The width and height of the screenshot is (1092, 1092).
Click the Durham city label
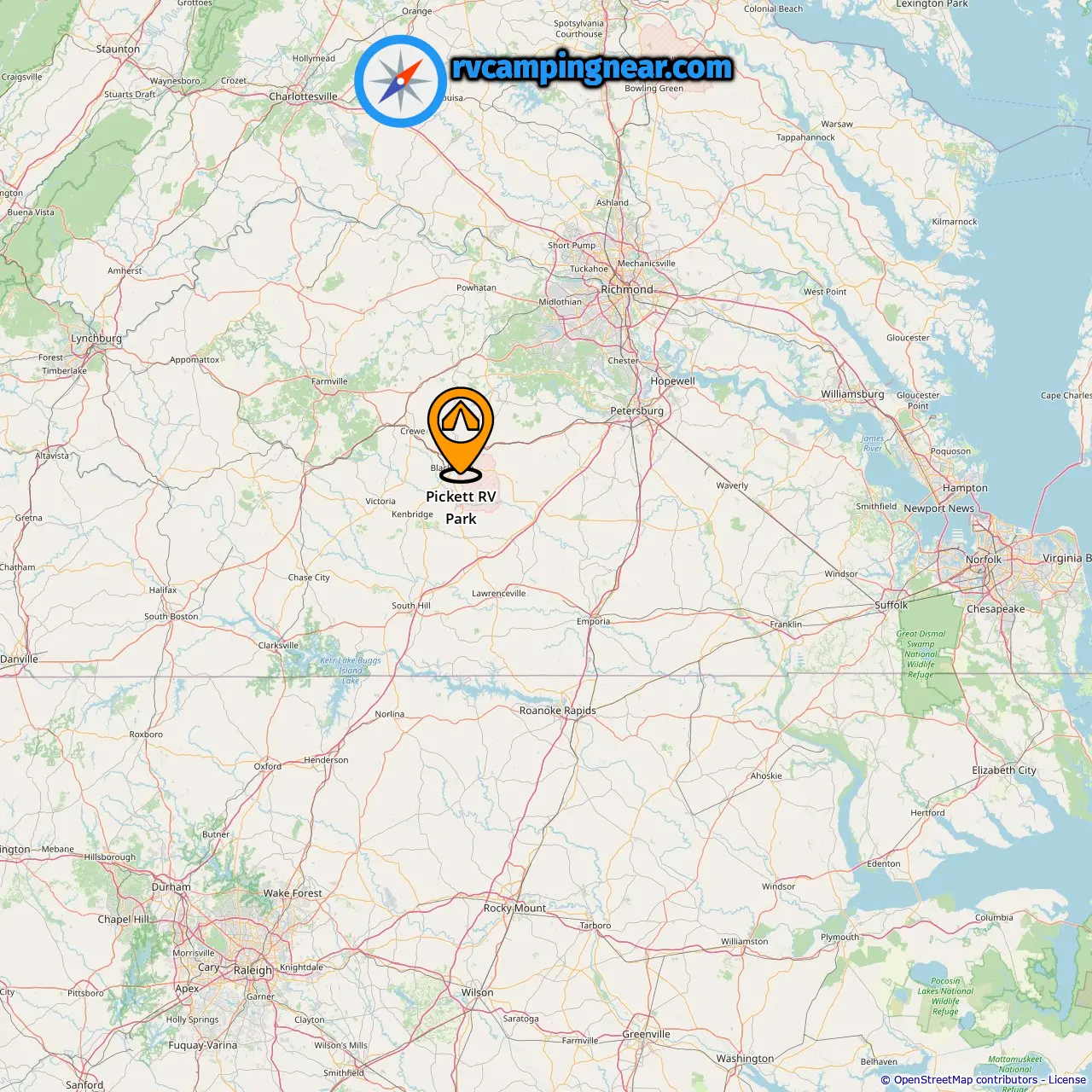171,887
